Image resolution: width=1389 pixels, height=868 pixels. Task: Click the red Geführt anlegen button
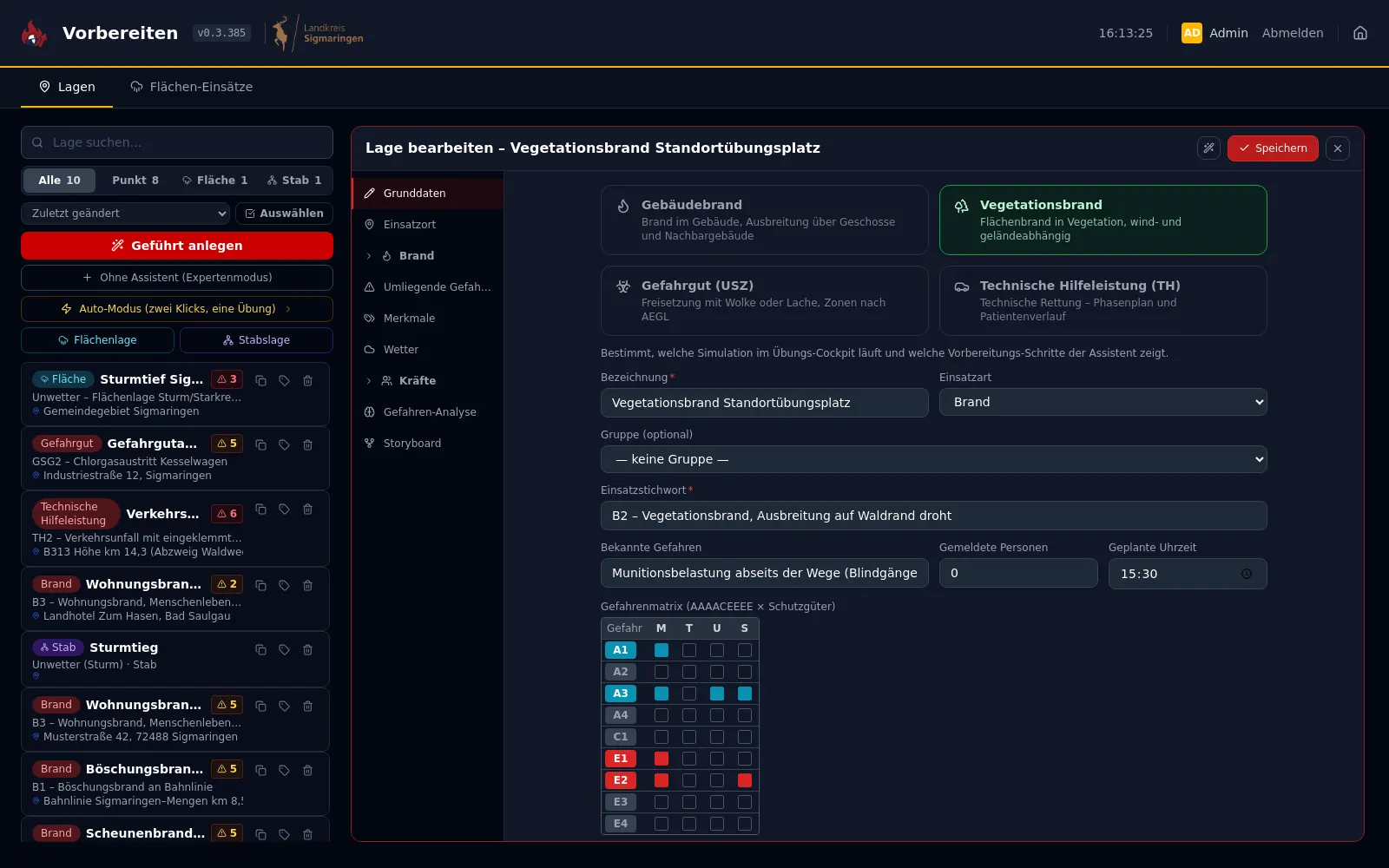(x=177, y=246)
